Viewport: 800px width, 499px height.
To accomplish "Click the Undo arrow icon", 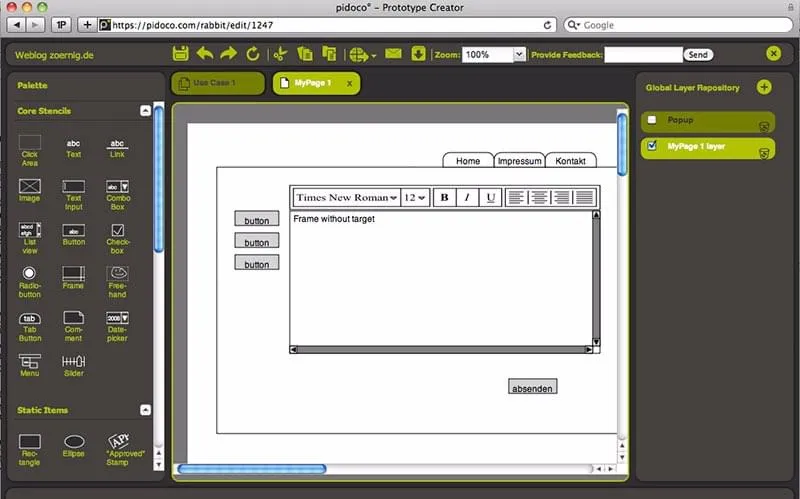I will click(205, 54).
